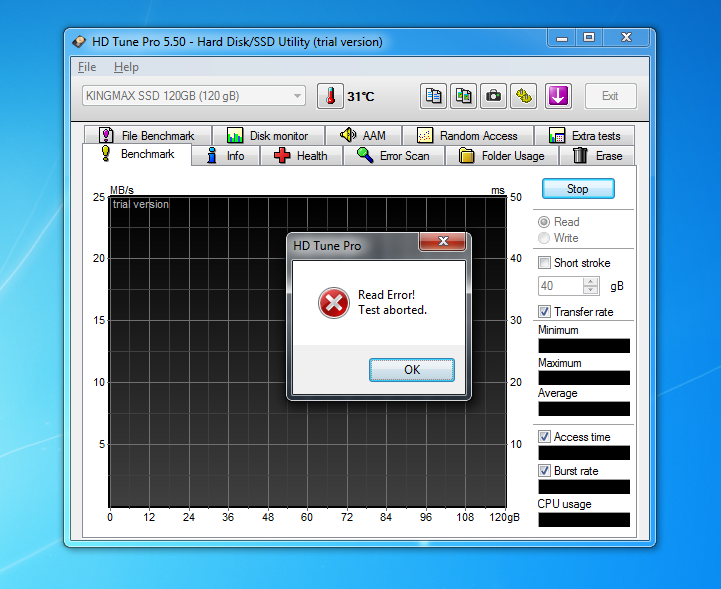Toggle the Transfer rate checkbox
Image resolution: width=721 pixels, height=589 pixels.
(544, 311)
